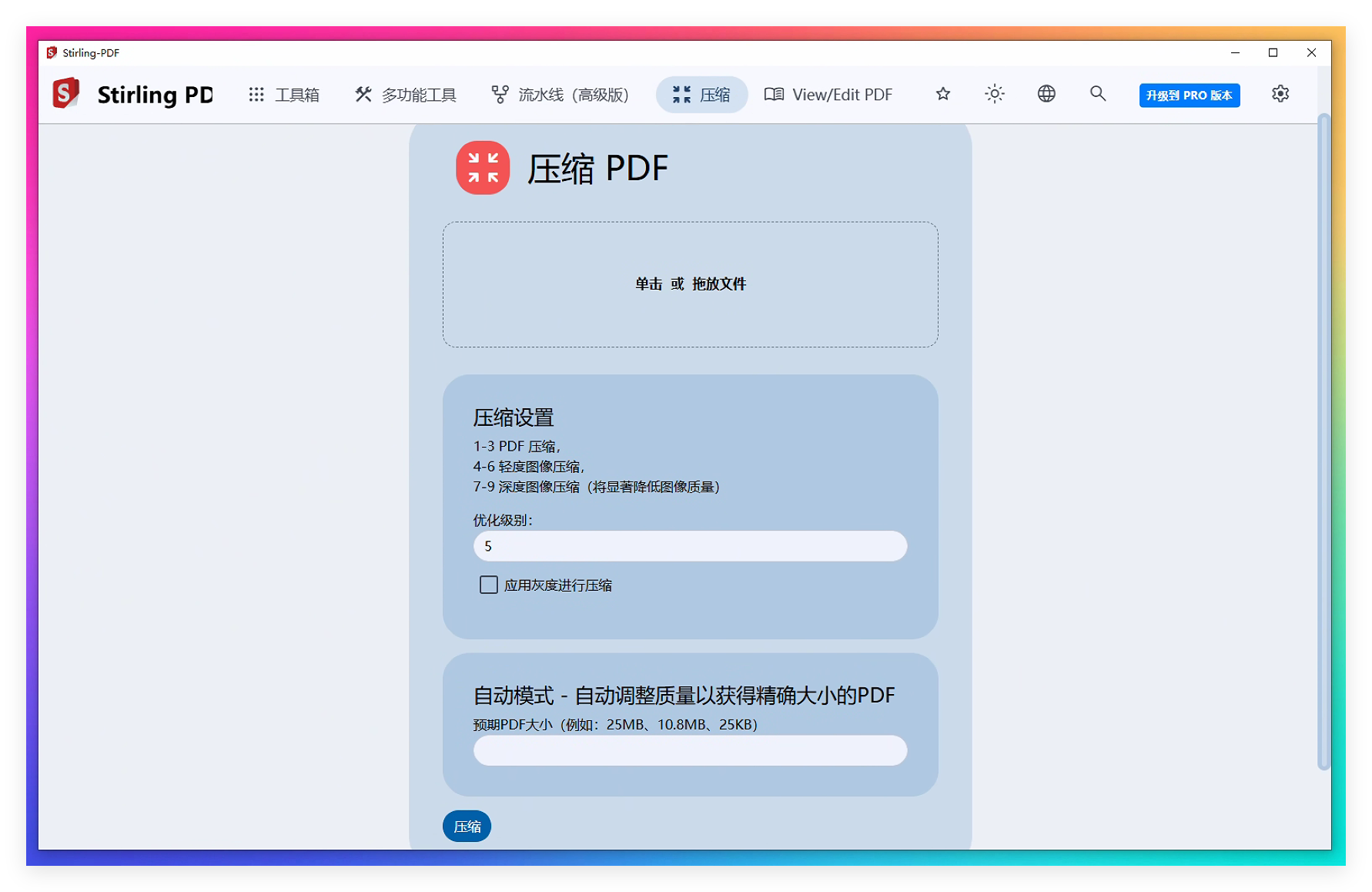Switch to the 压缩 tab in navigation bar
Image resolution: width=1372 pixels, height=892 pixels.
[701, 94]
